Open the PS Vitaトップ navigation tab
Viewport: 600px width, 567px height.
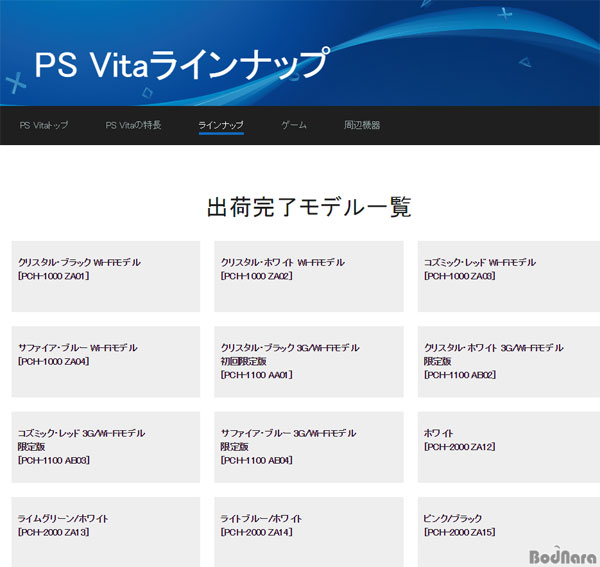(44, 125)
